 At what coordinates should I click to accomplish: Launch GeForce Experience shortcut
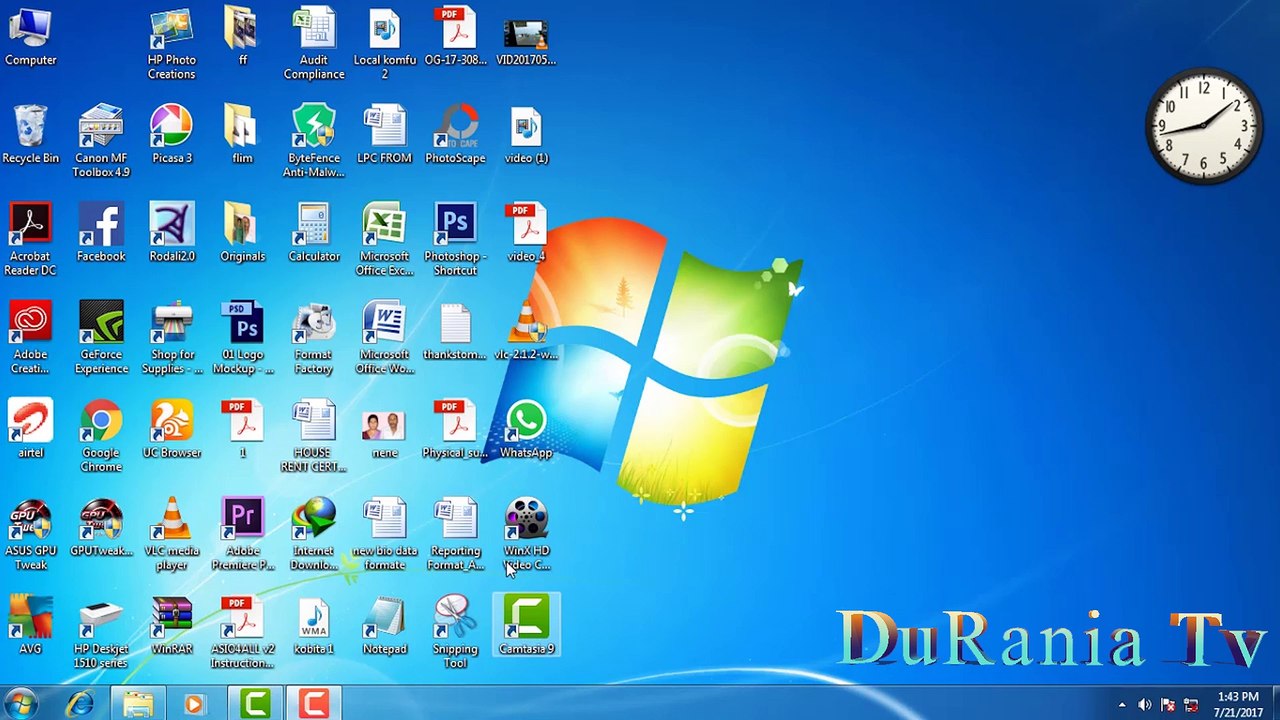coord(101,338)
